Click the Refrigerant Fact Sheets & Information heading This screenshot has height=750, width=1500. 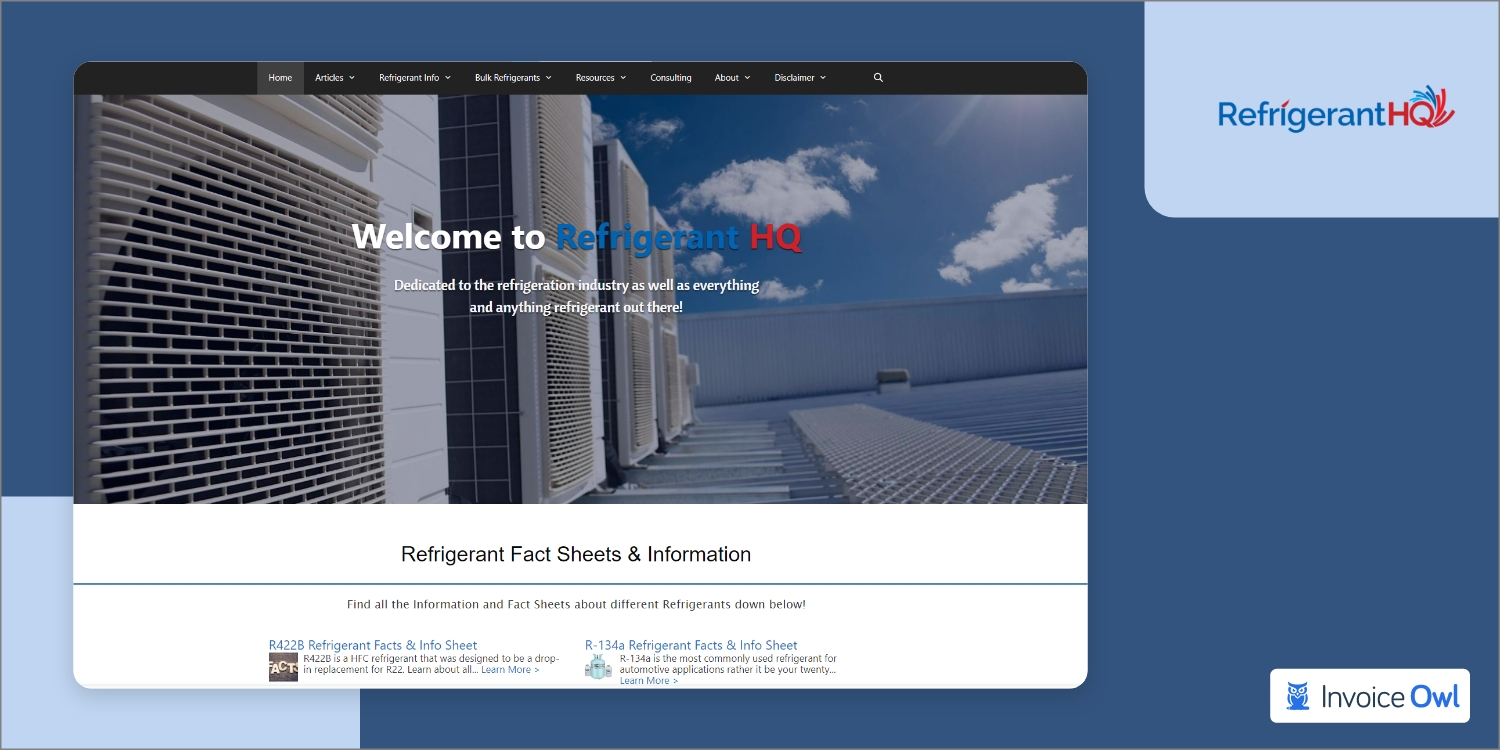576,554
